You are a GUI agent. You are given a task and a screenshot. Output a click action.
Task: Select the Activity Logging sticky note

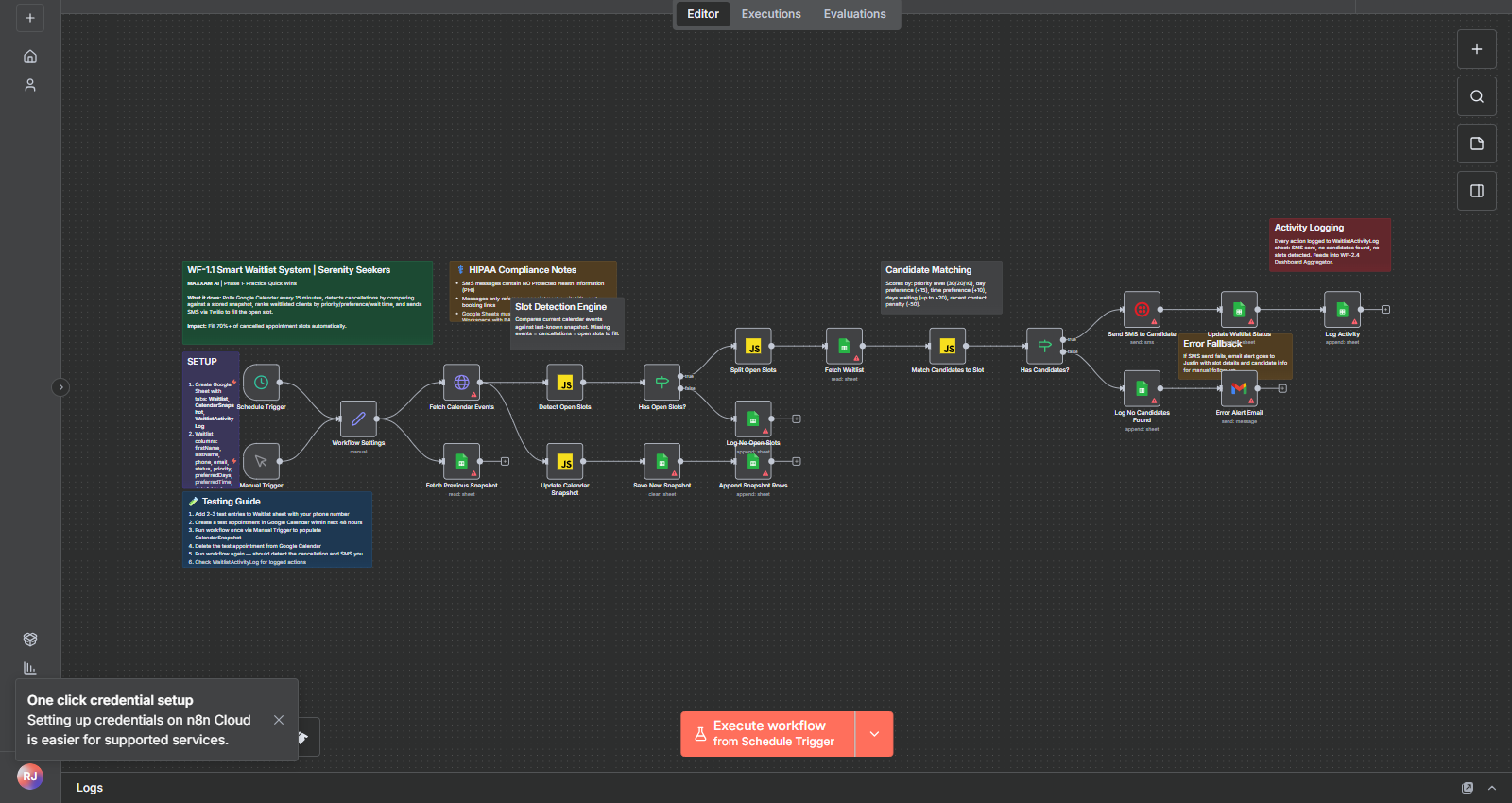coord(1330,245)
